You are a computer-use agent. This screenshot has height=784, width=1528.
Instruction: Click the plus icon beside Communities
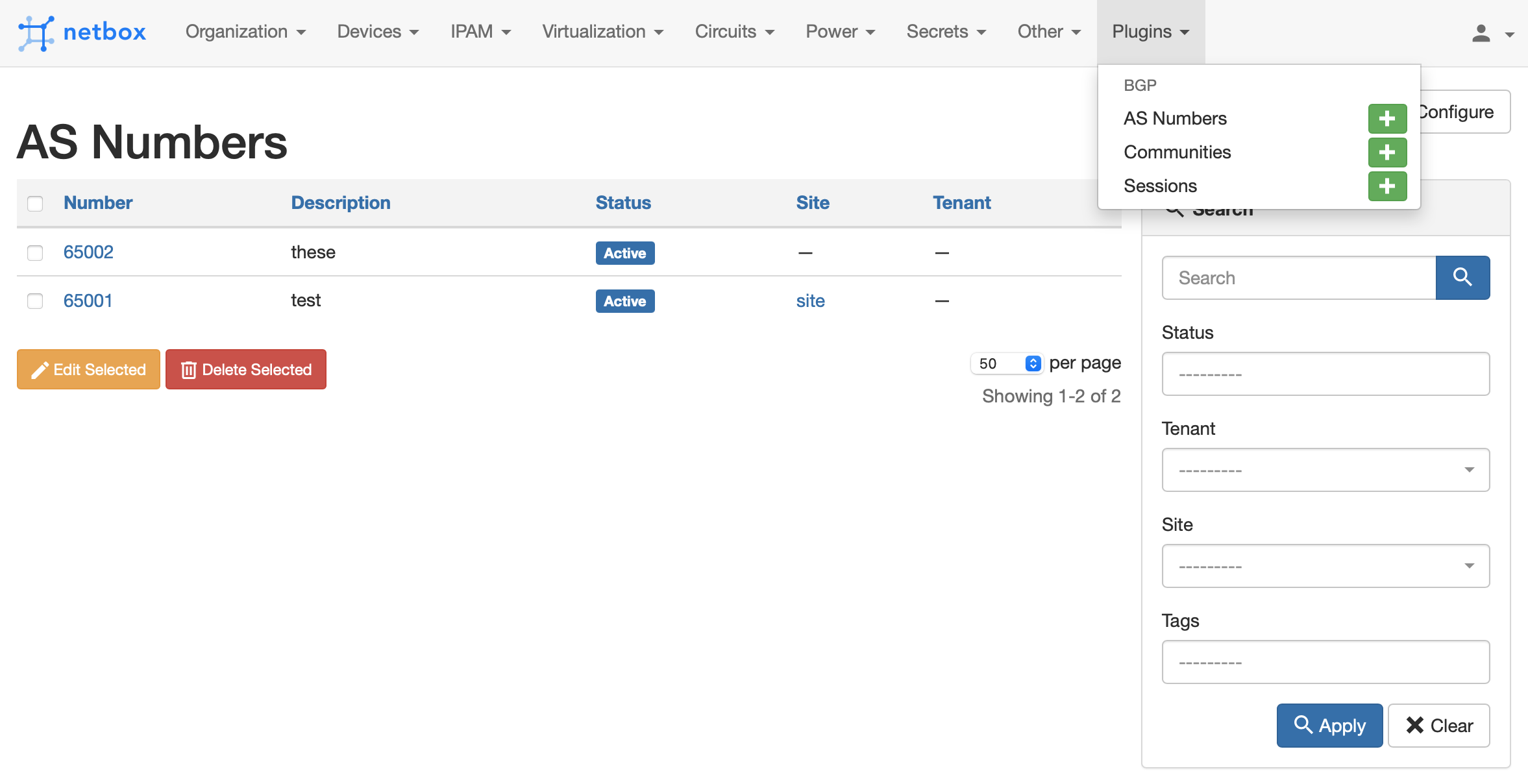tap(1387, 153)
